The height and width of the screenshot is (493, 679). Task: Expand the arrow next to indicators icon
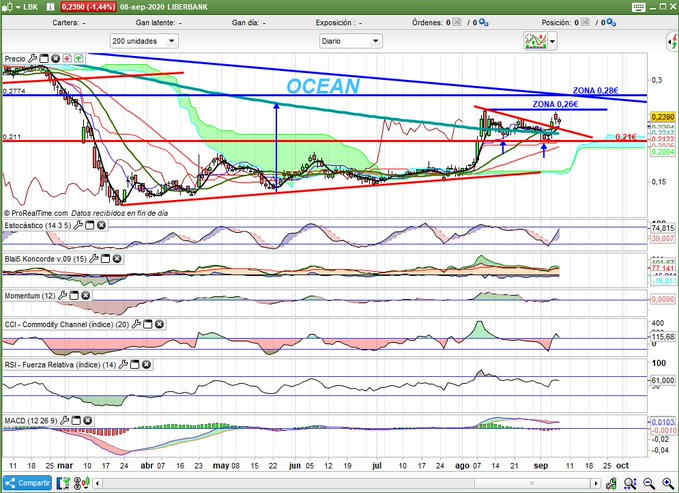553,42
